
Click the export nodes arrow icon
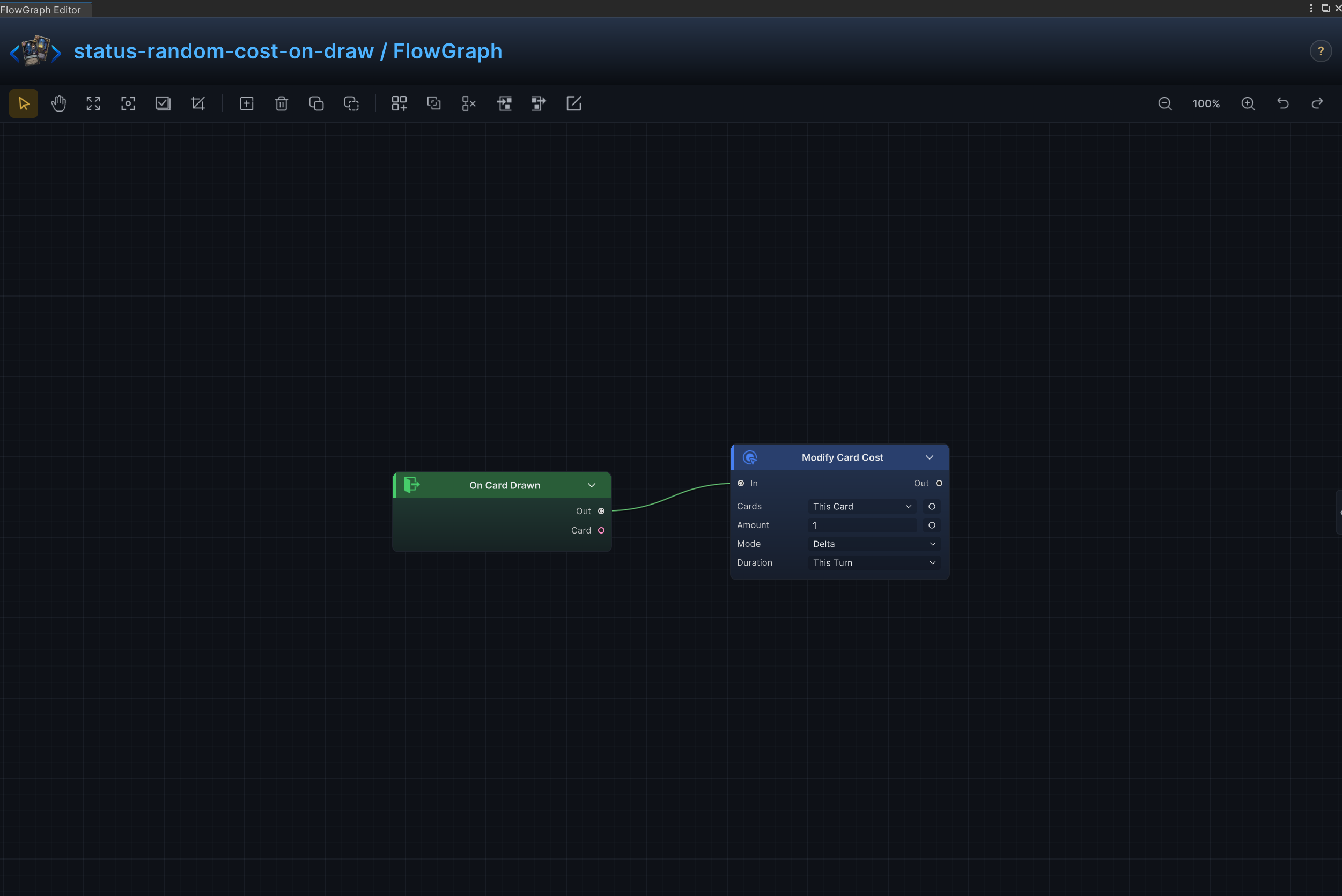pyautogui.click(x=539, y=103)
